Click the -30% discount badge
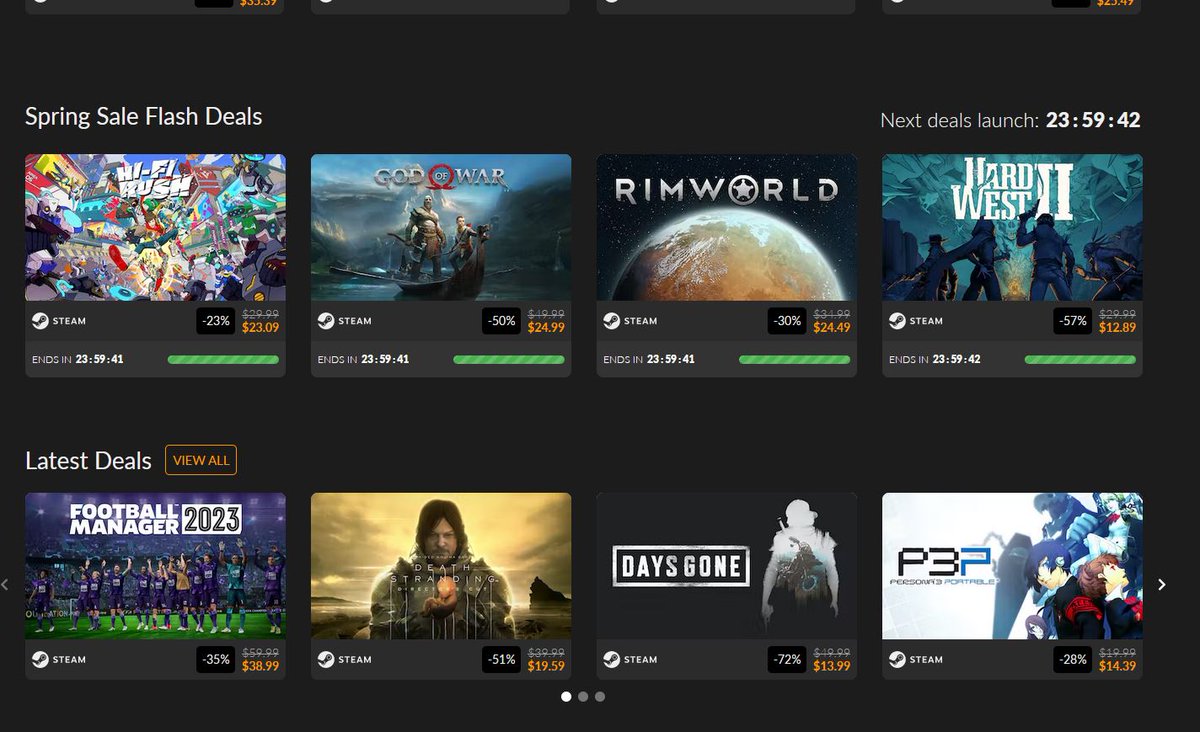 (x=788, y=321)
